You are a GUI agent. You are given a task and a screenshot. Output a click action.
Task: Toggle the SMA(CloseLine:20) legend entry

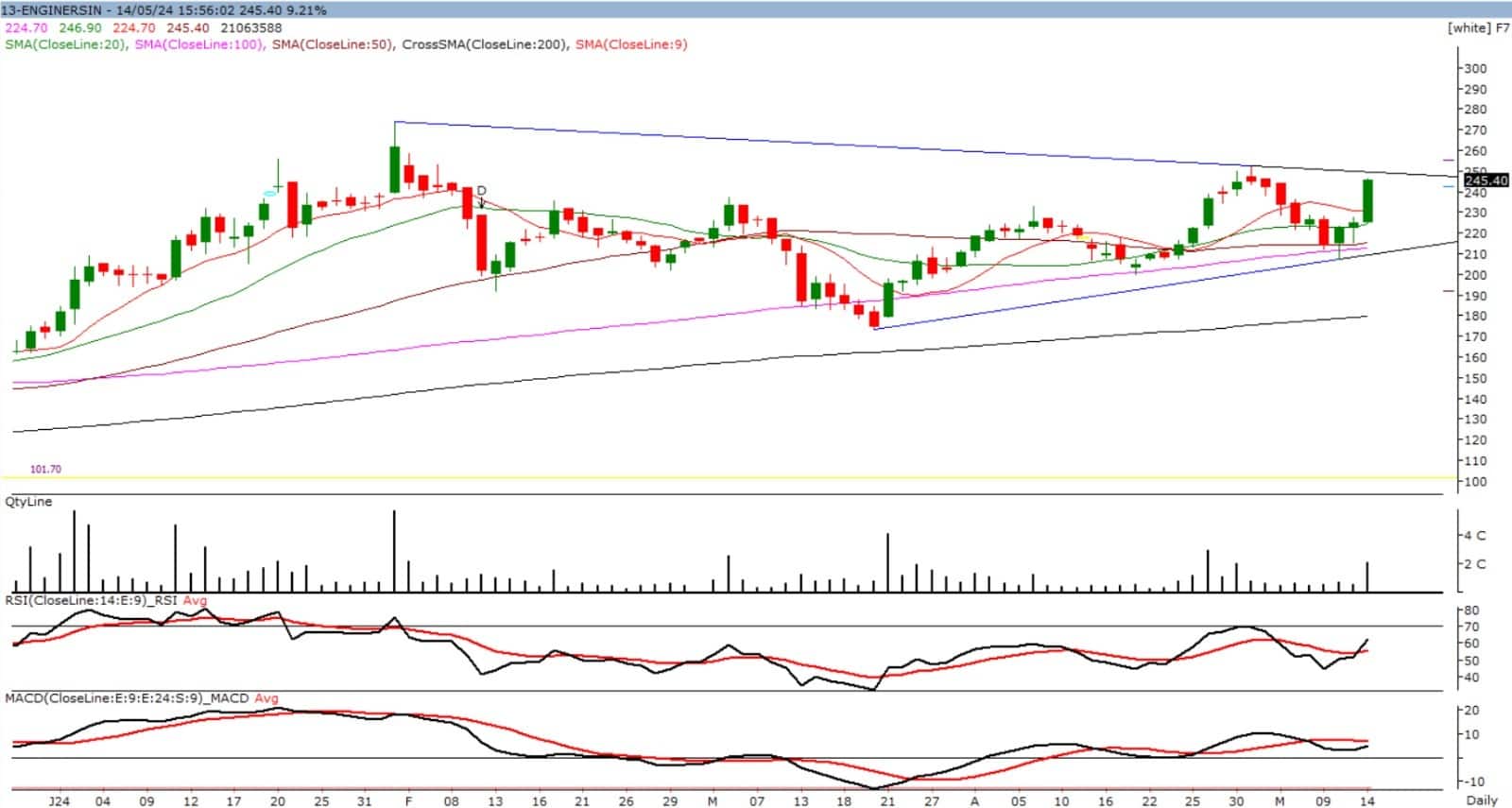click(x=65, y=43)
